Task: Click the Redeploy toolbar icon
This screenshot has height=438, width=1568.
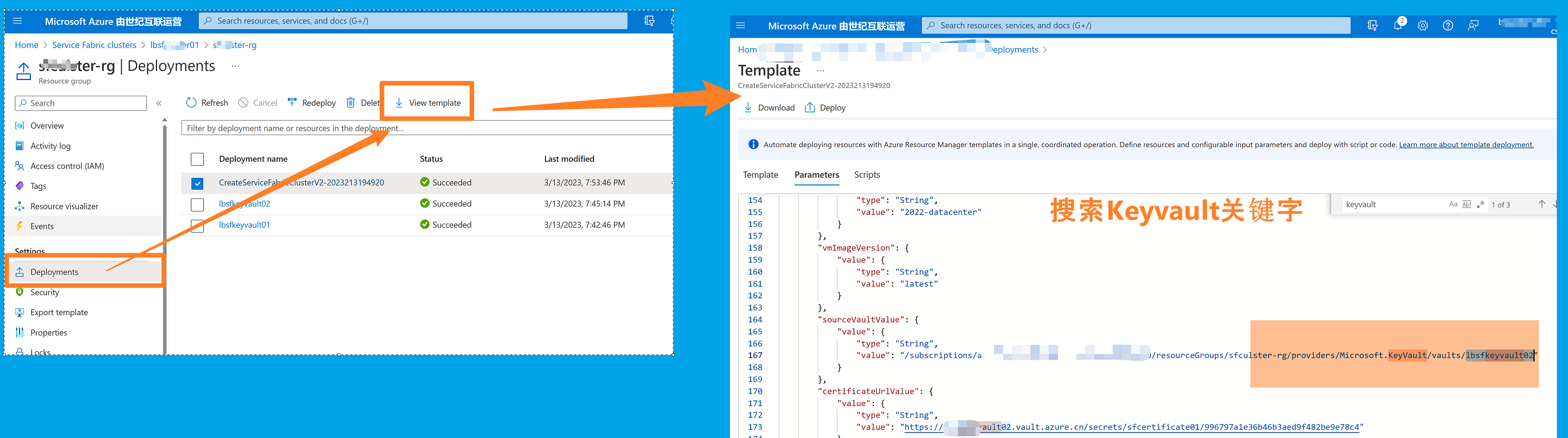Action: [292, 103]
